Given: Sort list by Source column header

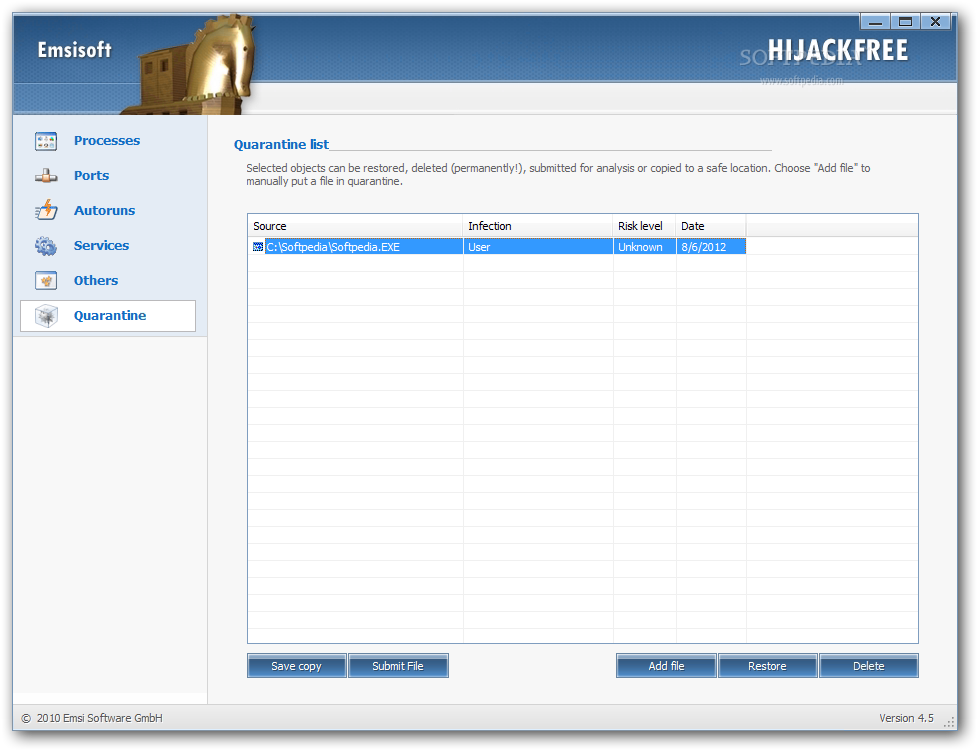Looking at the screenshot, I should (x=356, y=226).
